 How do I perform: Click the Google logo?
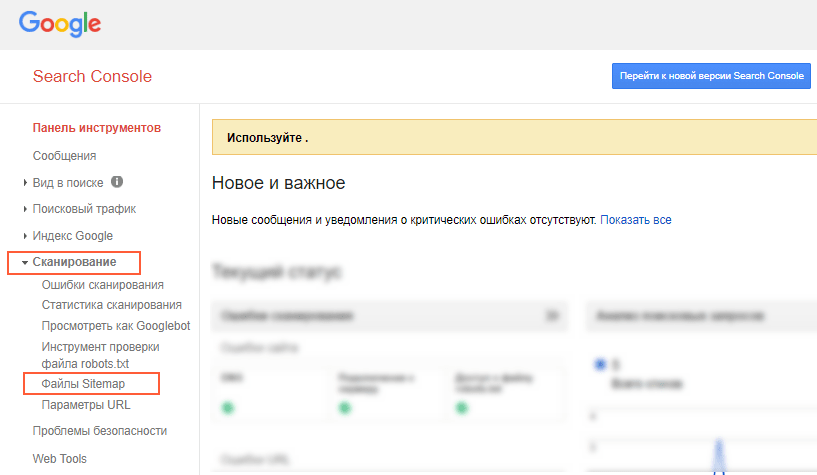(x=60, y=24)
